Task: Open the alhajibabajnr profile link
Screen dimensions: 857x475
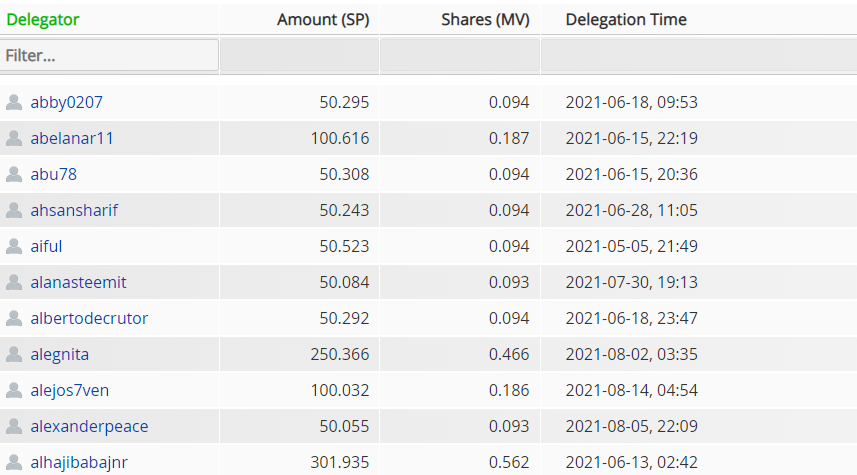Action: coord(79,462)
